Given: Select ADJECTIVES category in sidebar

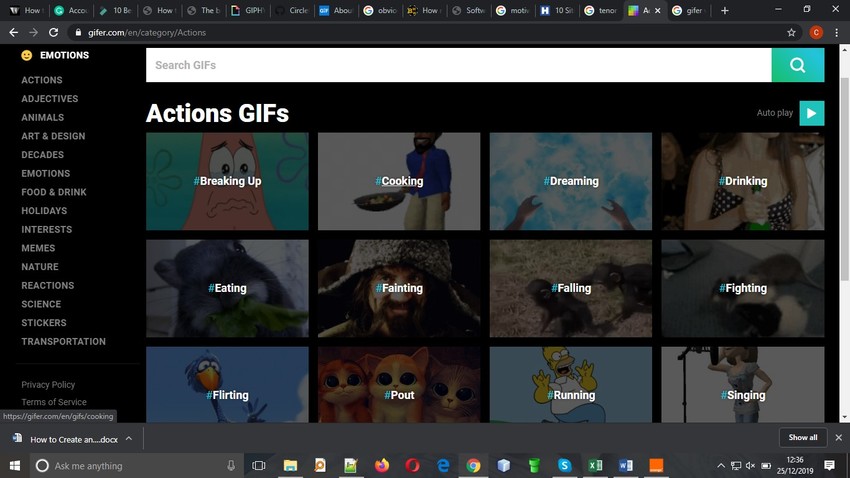Looking at the screenshot, I should 50,99.
